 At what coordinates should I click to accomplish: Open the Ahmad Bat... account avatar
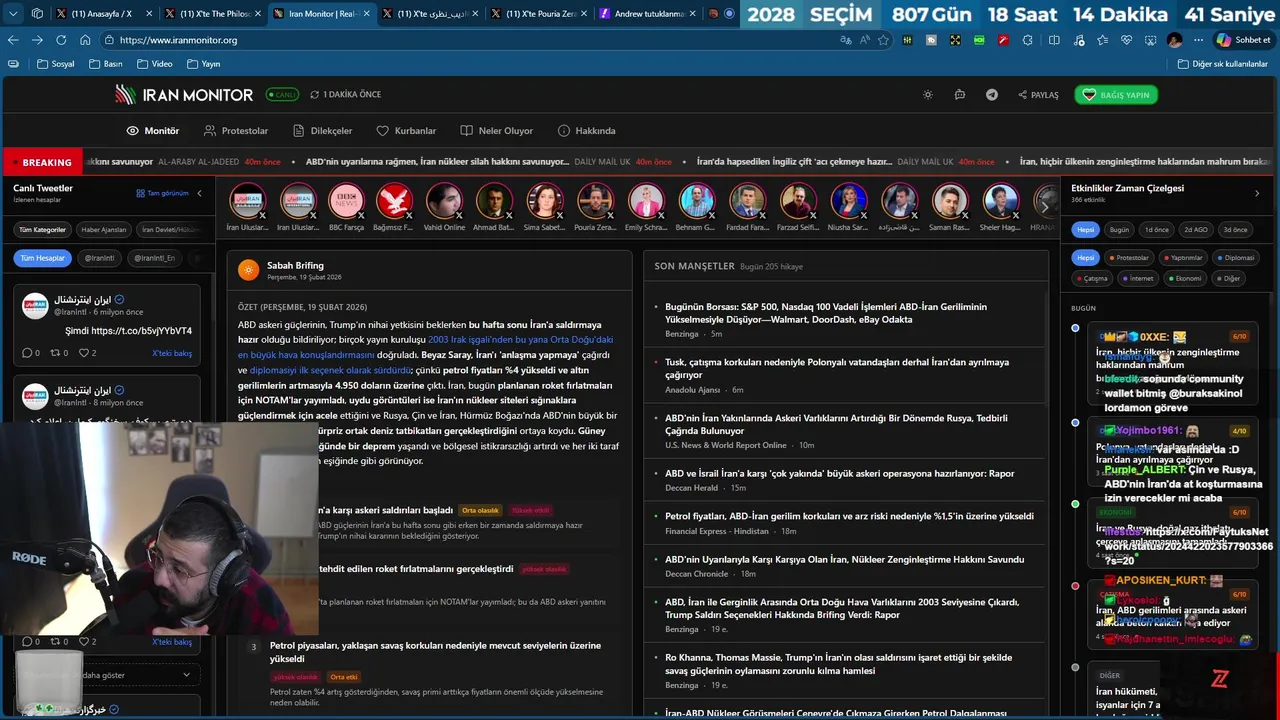(x=494, y=201)
